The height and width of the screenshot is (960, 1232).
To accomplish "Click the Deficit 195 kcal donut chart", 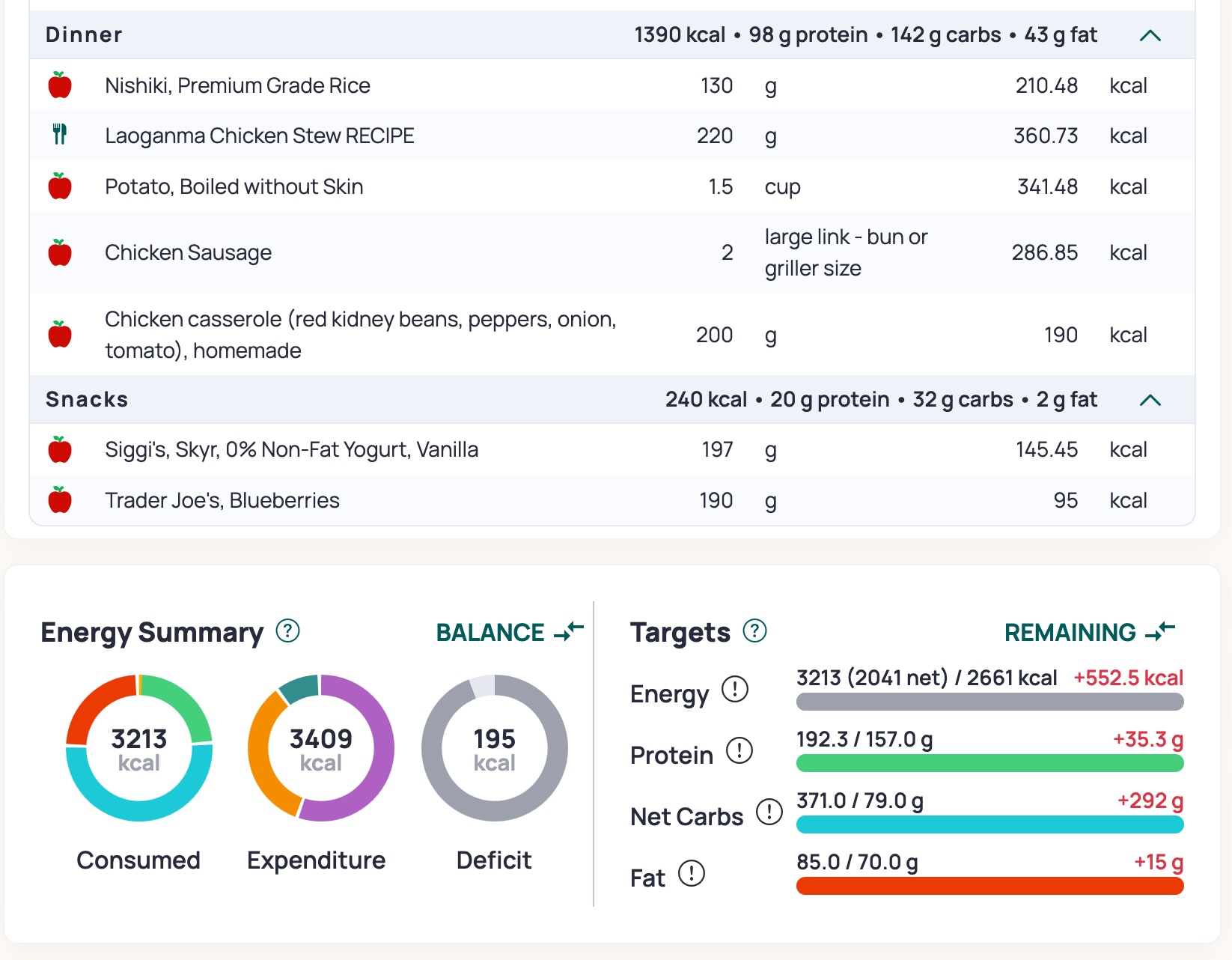I will (495, 748).
